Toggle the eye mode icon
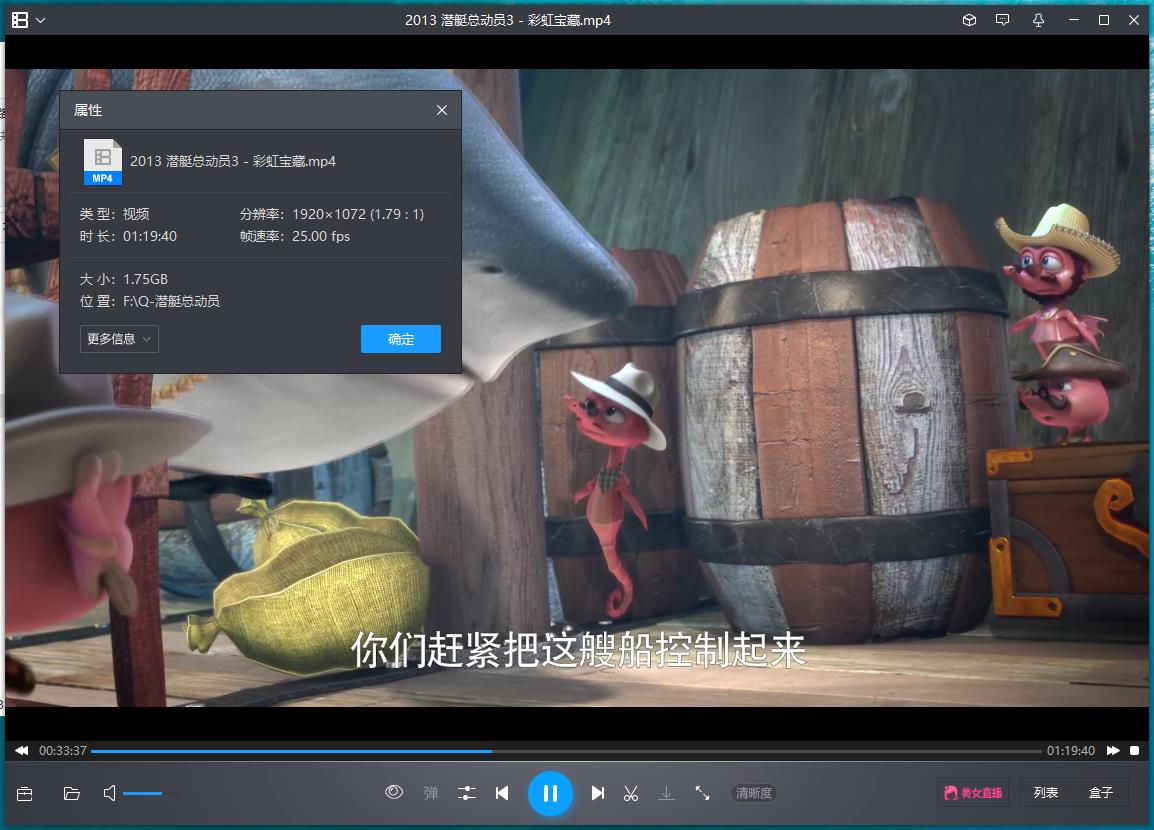1154x830 pixels. point(394,792)
